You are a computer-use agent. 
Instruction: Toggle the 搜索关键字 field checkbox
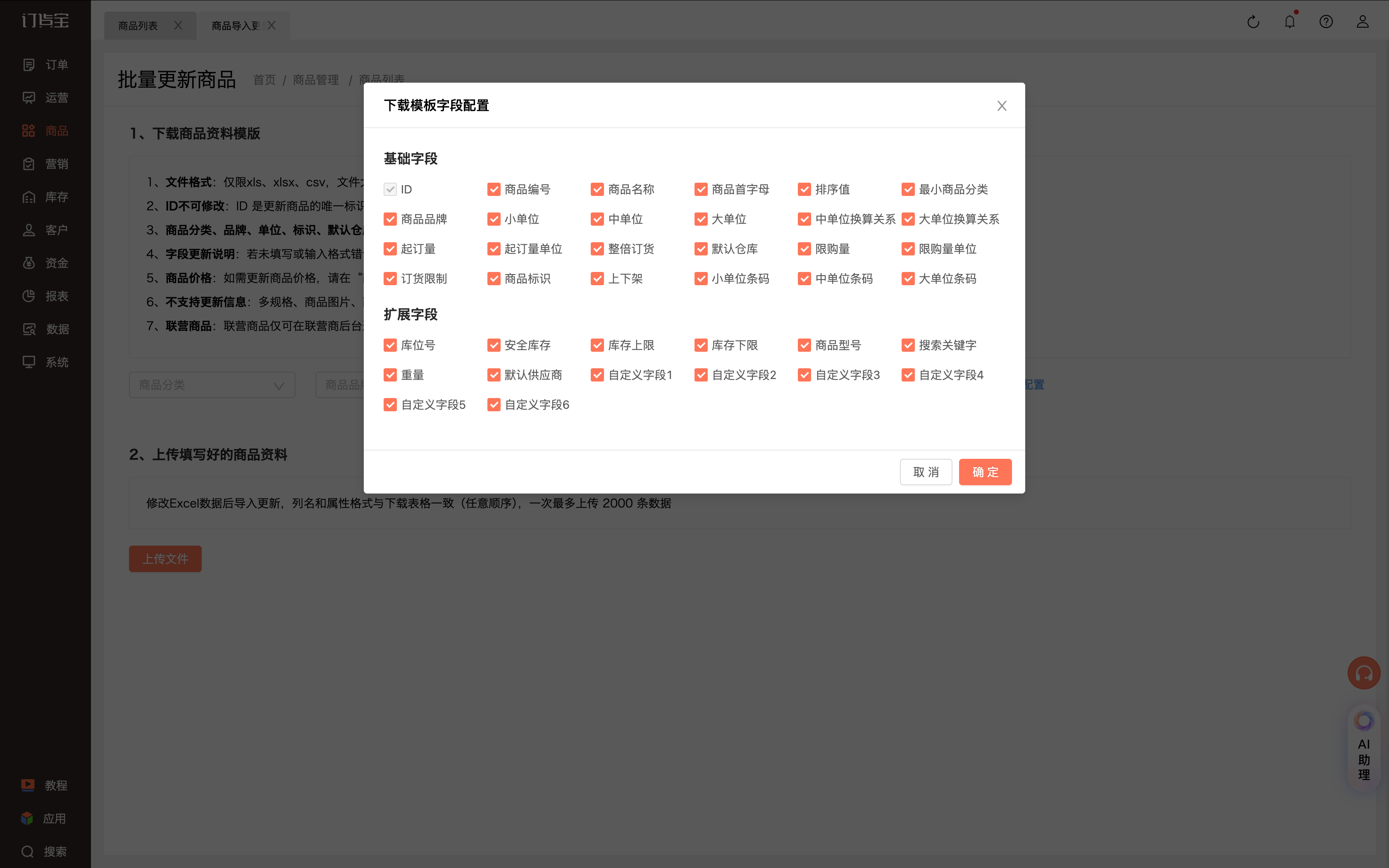[908, 345]
